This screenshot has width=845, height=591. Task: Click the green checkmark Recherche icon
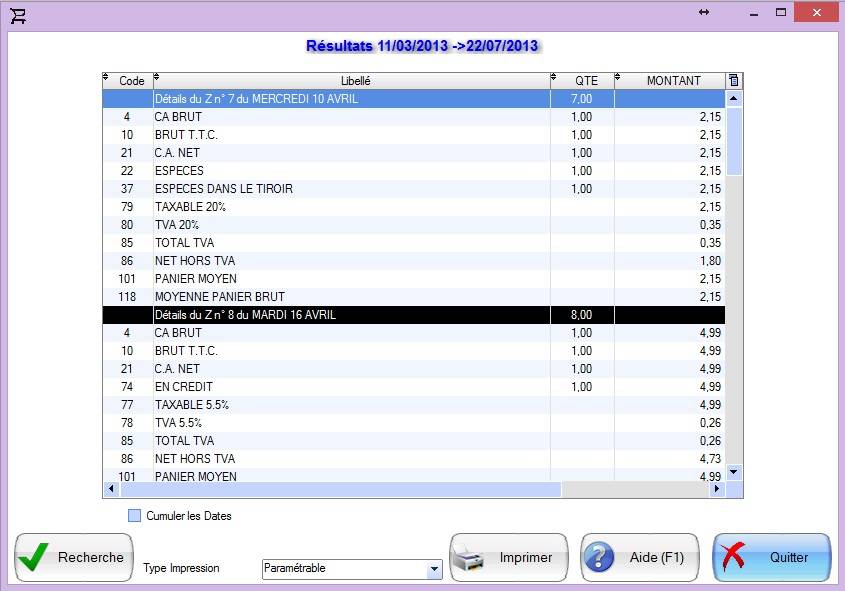33,558
